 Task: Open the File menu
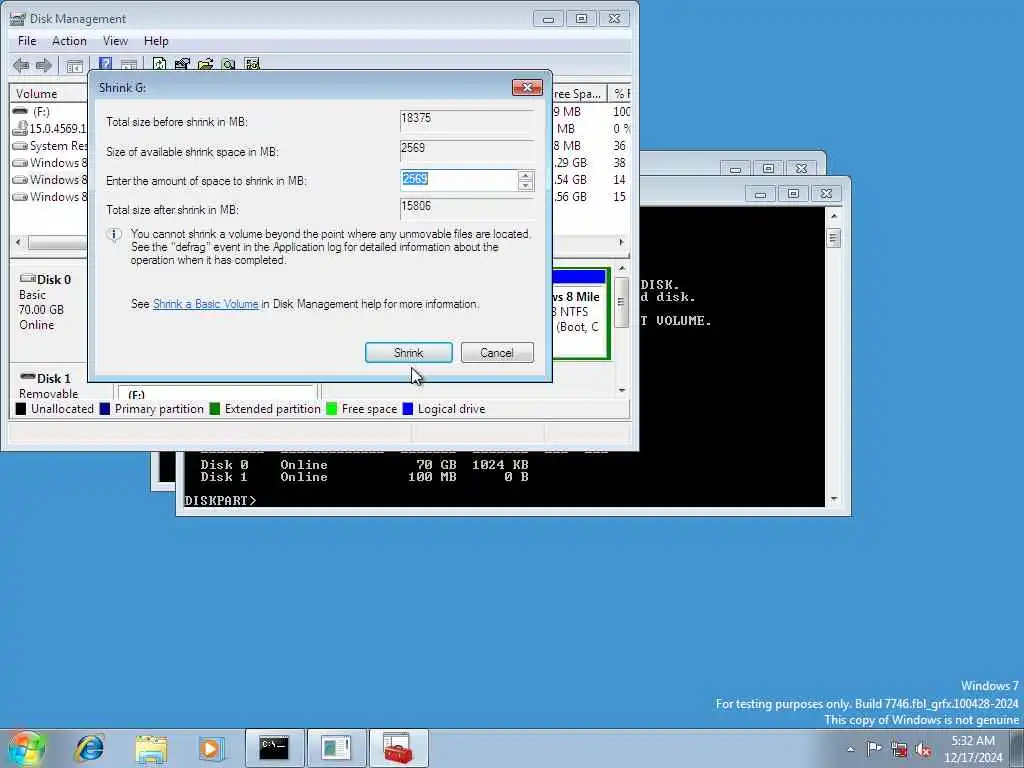[27, 40]
